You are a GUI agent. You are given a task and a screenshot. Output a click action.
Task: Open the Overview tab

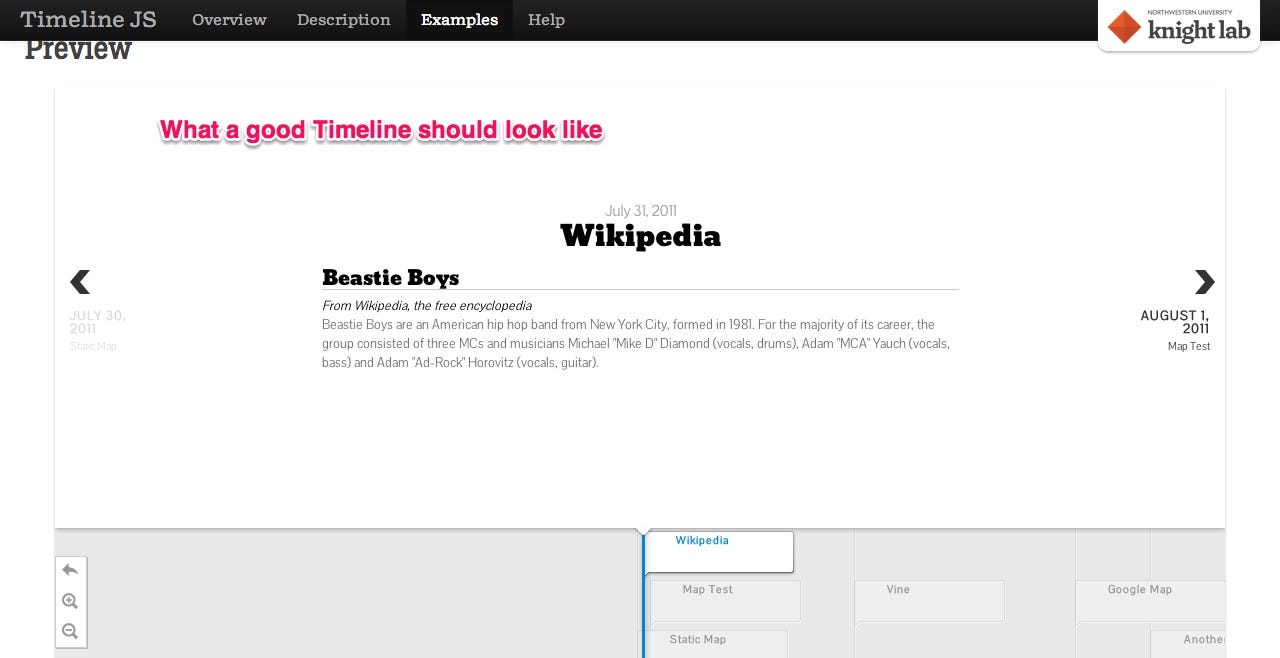(x=229, y=19)
